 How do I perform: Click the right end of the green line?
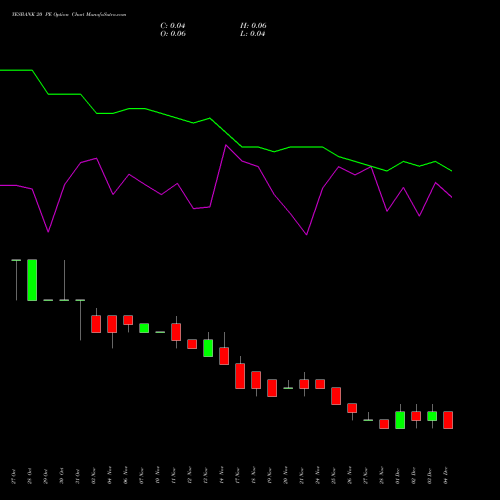[451, 171]
